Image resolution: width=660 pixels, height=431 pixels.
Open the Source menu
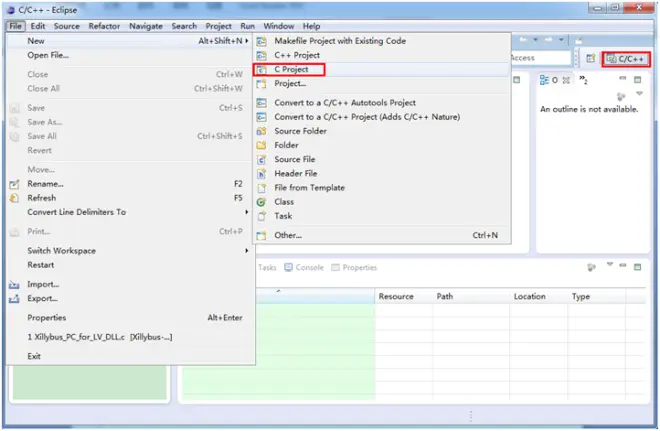pos(67,26)
